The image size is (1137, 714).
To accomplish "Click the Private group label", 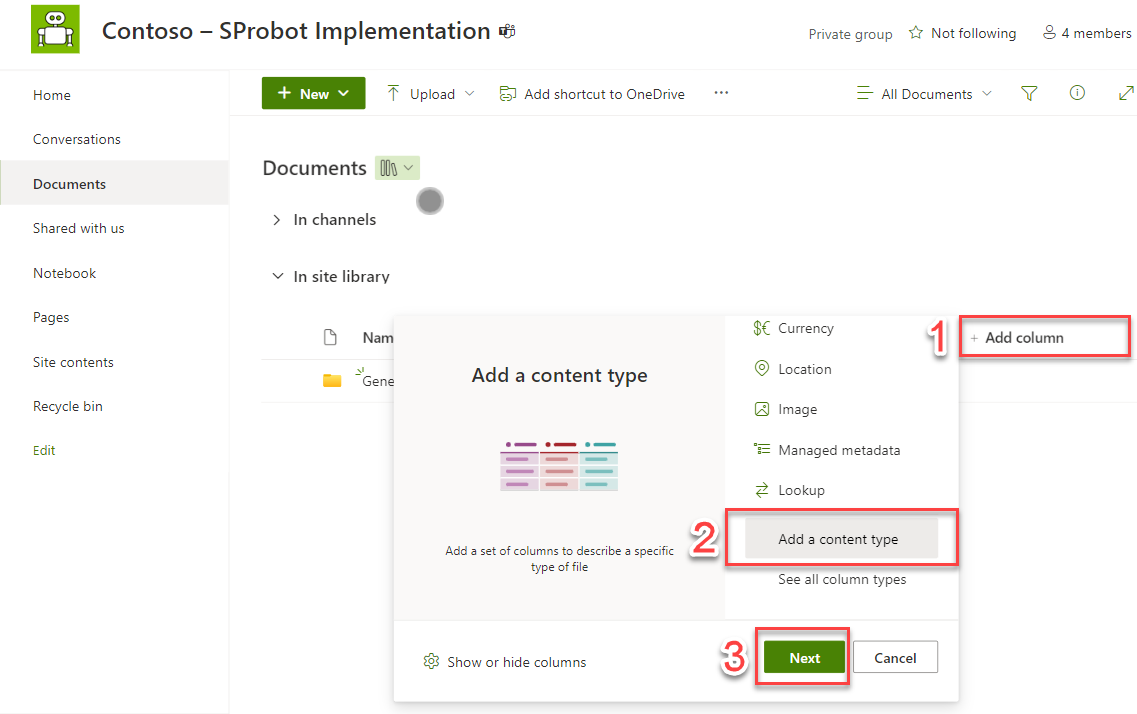I will pyautogui.click(x=850, y=34).
